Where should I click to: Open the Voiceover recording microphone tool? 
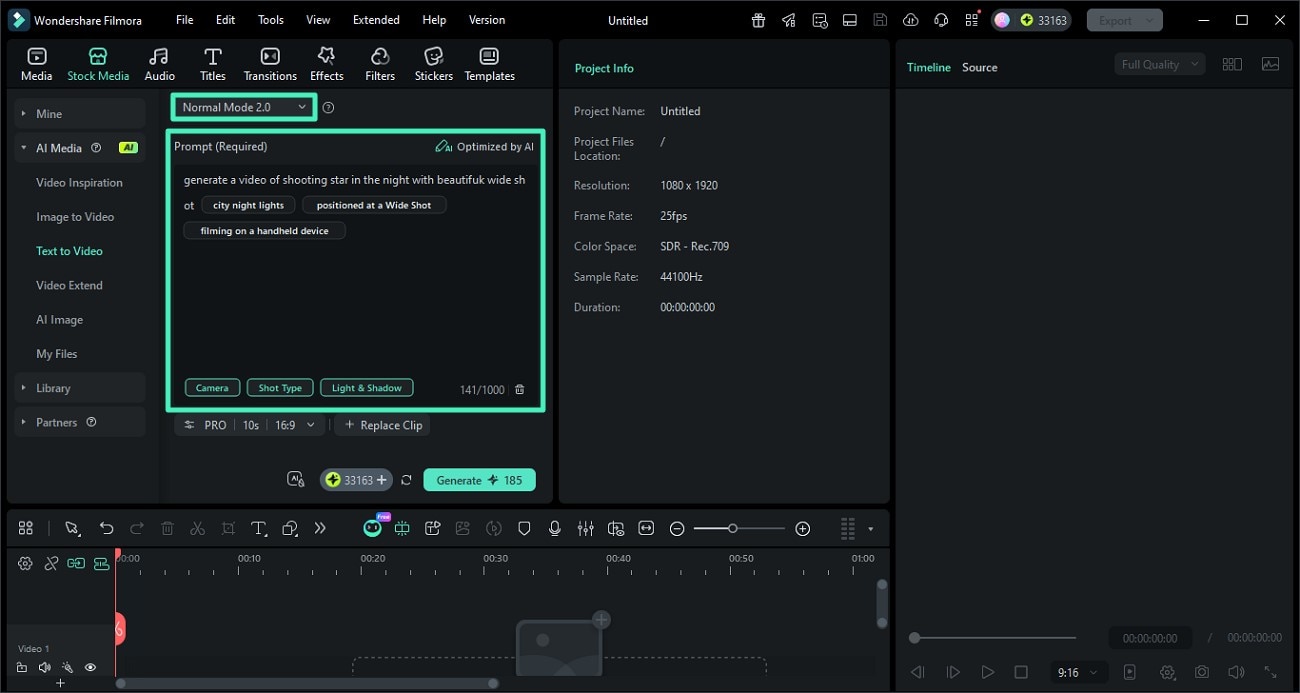pos(555,528)
